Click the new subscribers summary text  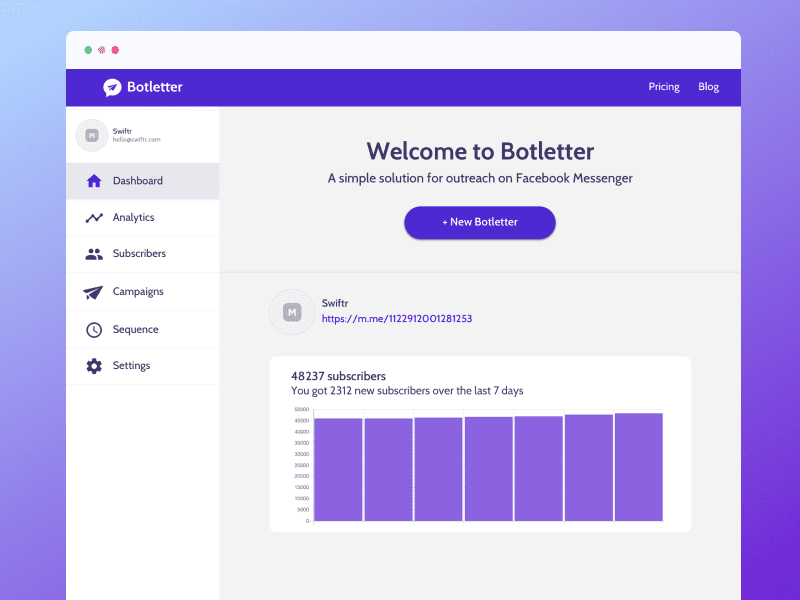(408, 391)
